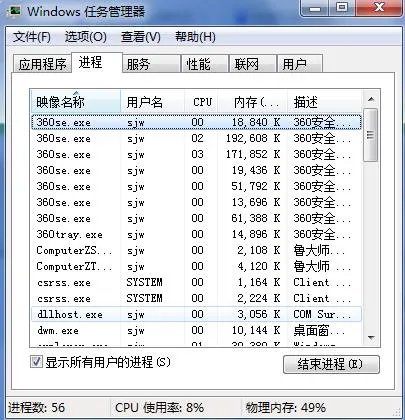405x420 pixels.
Task: Select the dwm.exe process row
Action: (x=196, y=330)
